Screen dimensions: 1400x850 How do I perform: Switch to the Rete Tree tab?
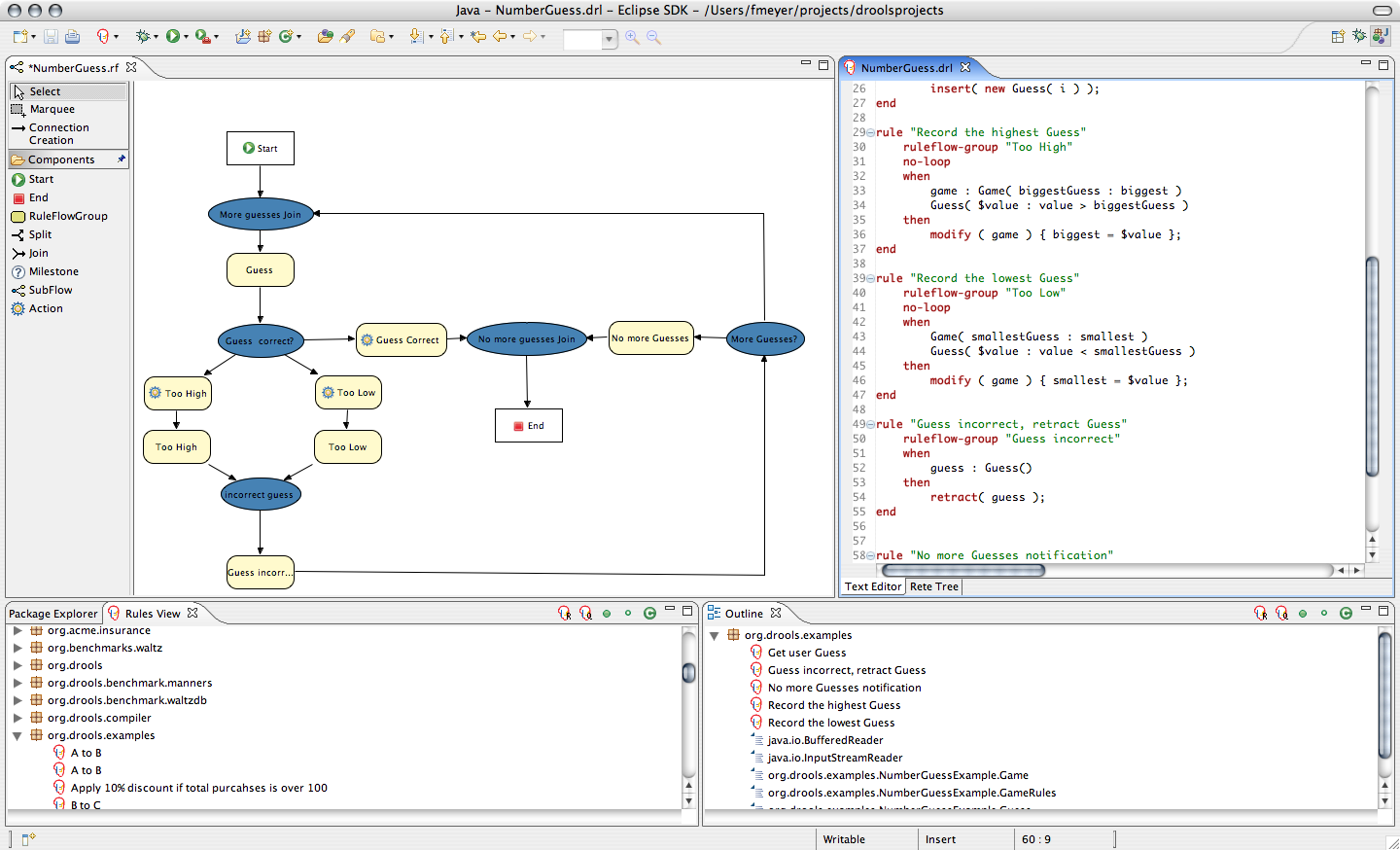[933, 586]
